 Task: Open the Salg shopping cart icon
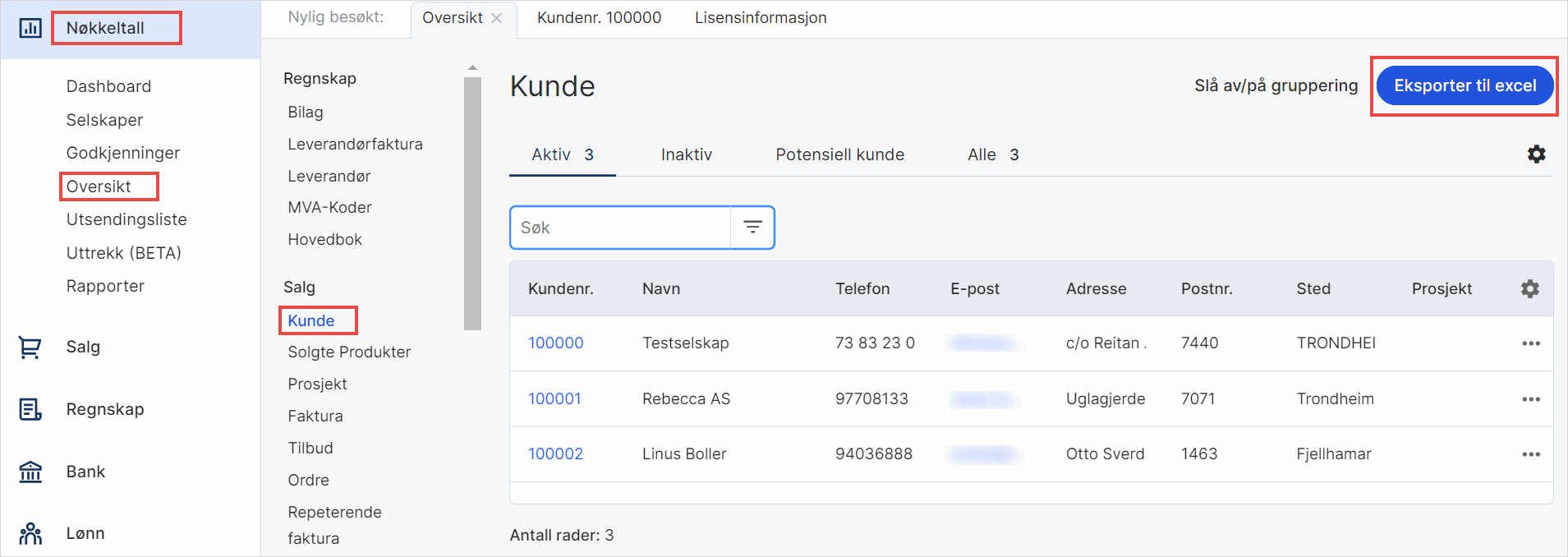pyautogui.click(x=30, y=348)
